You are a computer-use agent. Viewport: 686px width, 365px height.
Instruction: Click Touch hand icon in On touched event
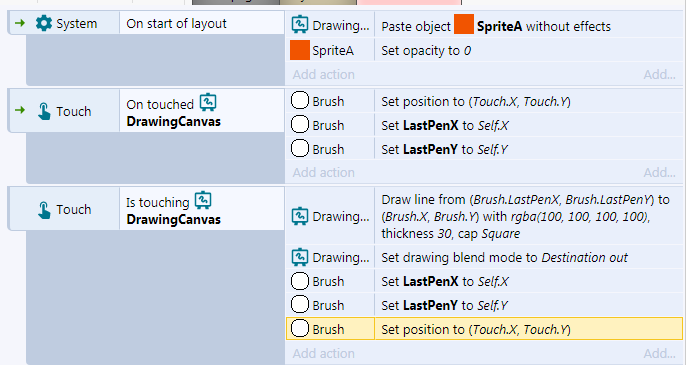pyautogui.click(x=44, y=111)
